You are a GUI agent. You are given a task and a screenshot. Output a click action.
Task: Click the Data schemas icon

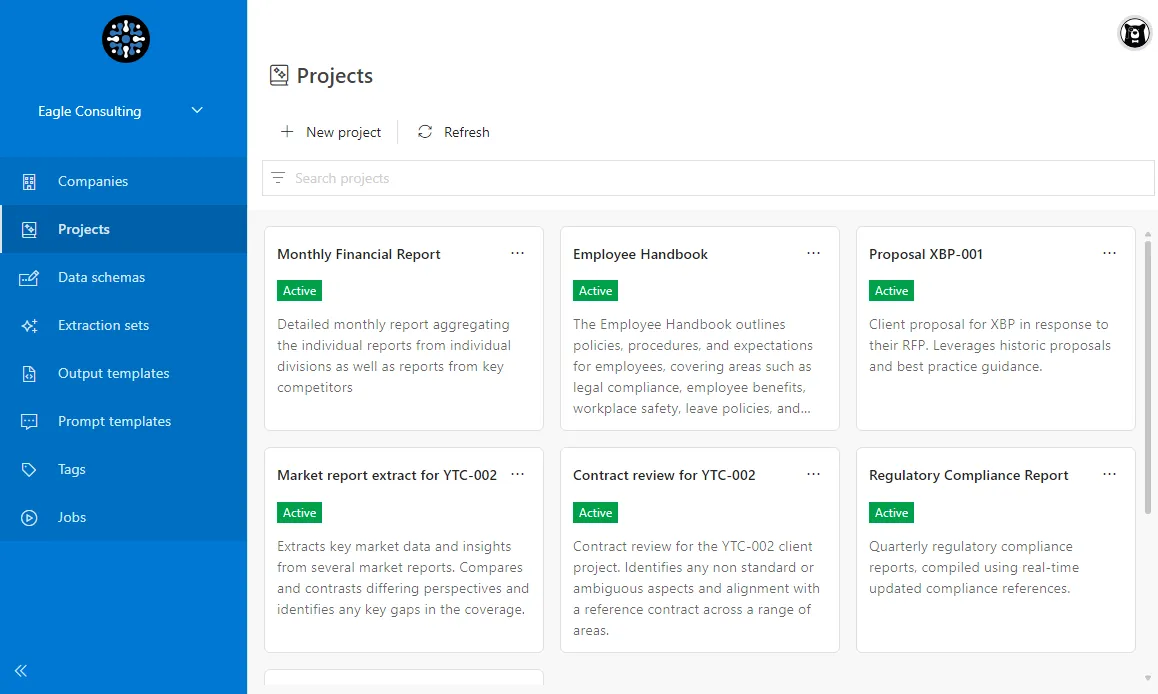29,277
